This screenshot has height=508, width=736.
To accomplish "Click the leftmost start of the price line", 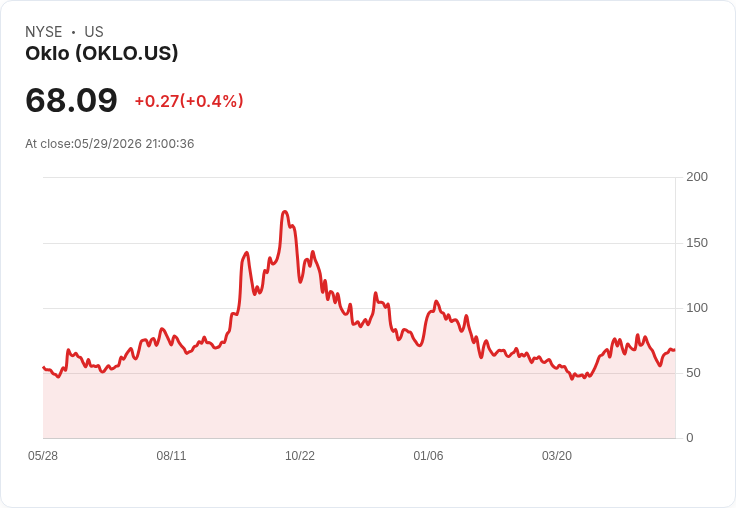I will pyautogui.click(x=44, y=367).
